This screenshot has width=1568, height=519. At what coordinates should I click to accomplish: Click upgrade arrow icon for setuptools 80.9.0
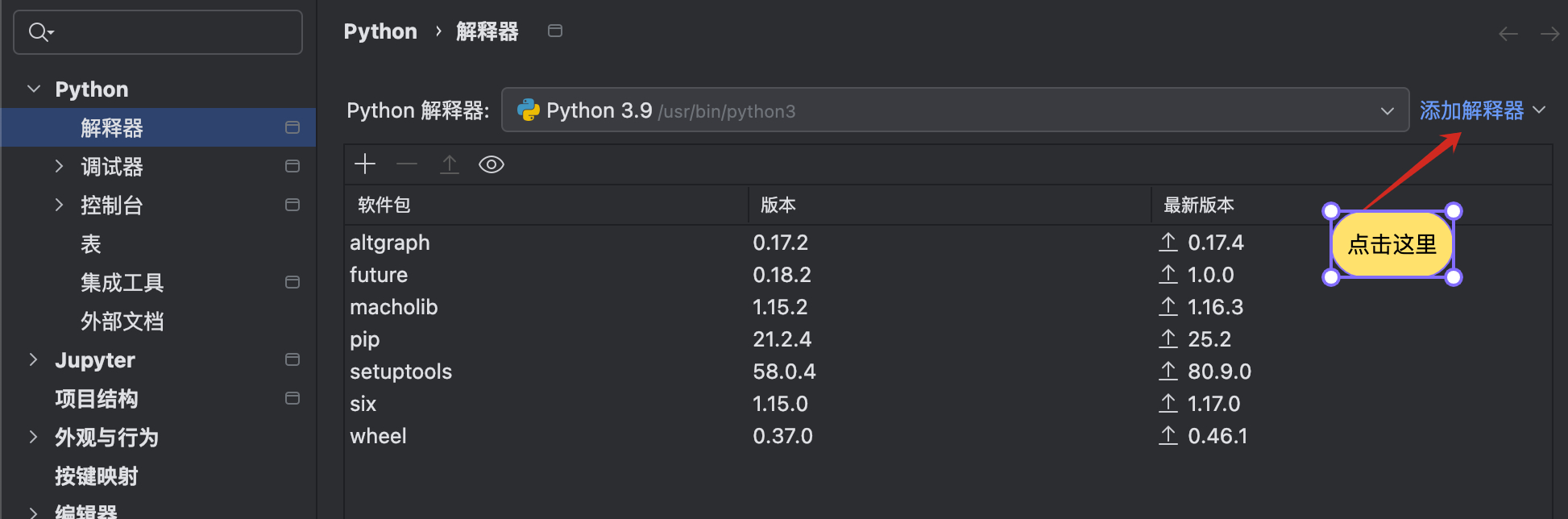(x=1168, y=371)
